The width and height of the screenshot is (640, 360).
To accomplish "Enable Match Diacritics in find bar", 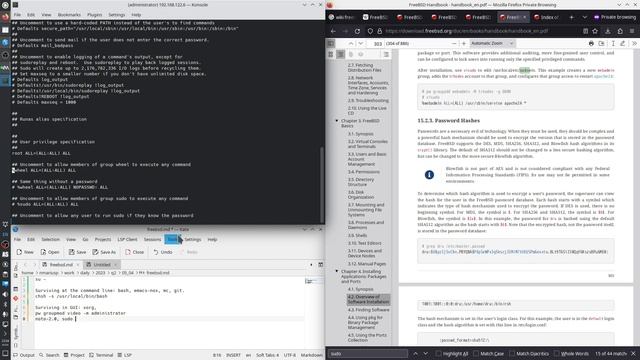I will pyautogui.click(x=529, y=354).
